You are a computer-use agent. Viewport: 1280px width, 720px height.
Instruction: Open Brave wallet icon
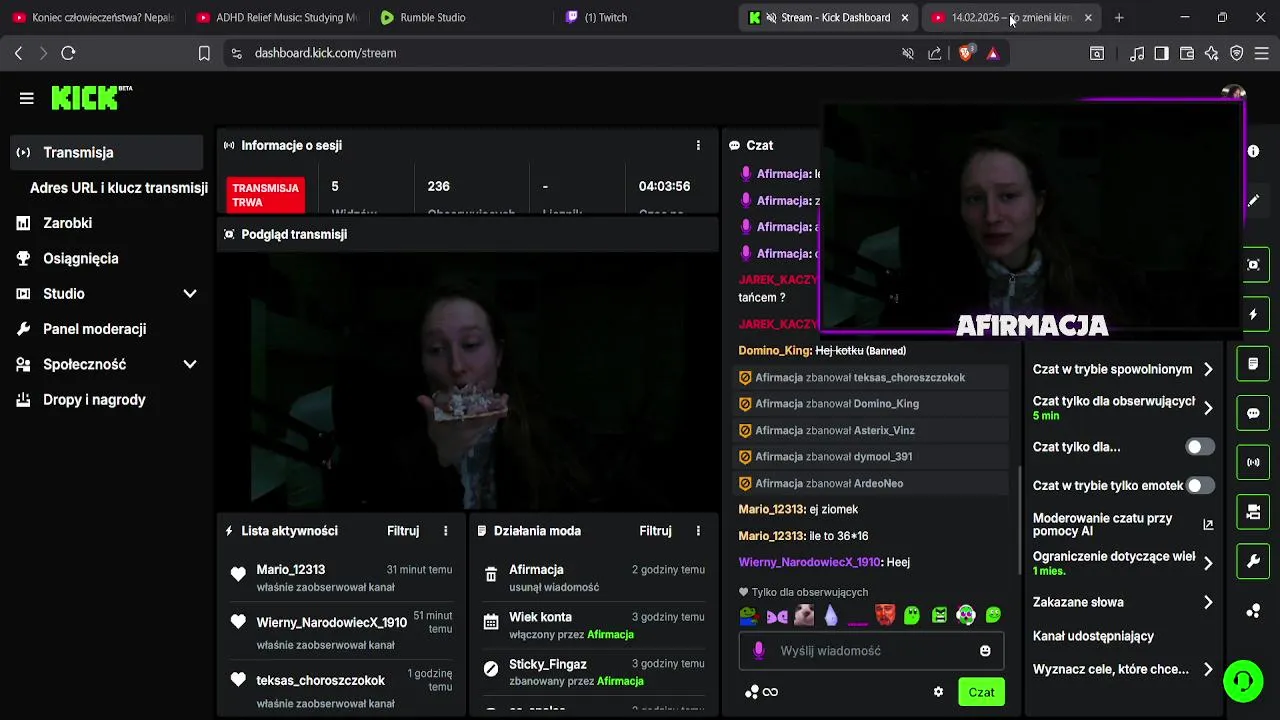pyautogui.click(x=1187, y=53)
